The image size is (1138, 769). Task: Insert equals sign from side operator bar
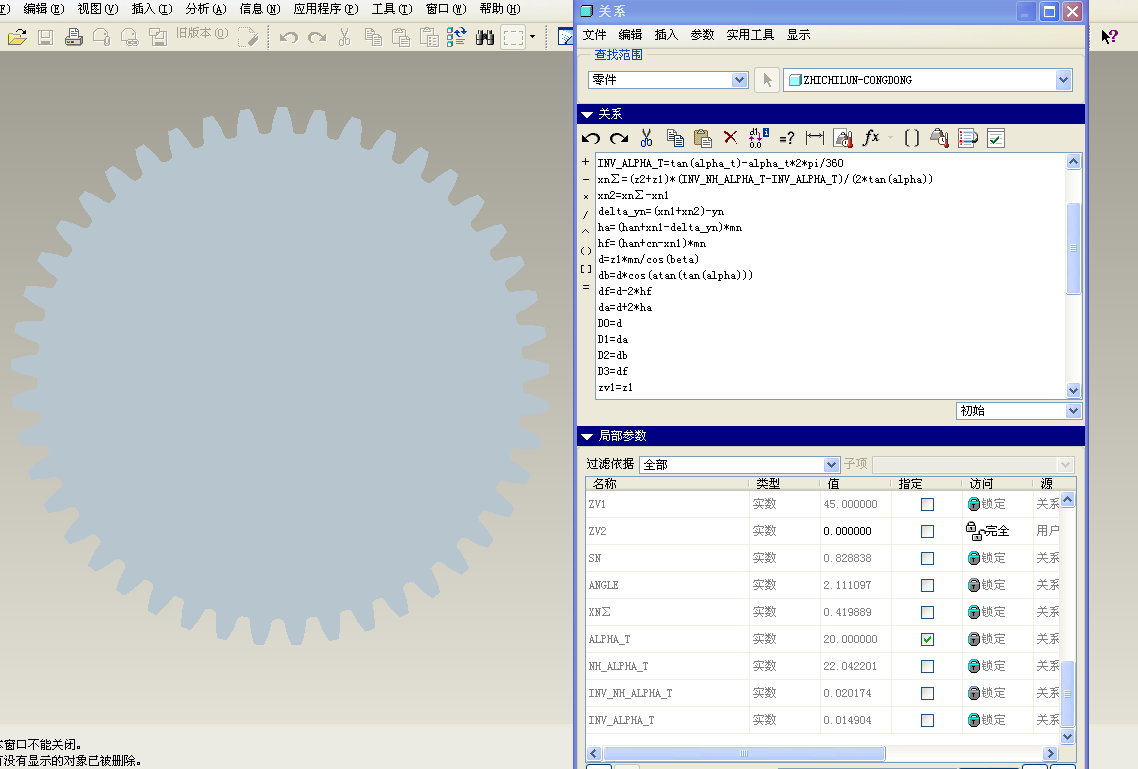(586, 287)
